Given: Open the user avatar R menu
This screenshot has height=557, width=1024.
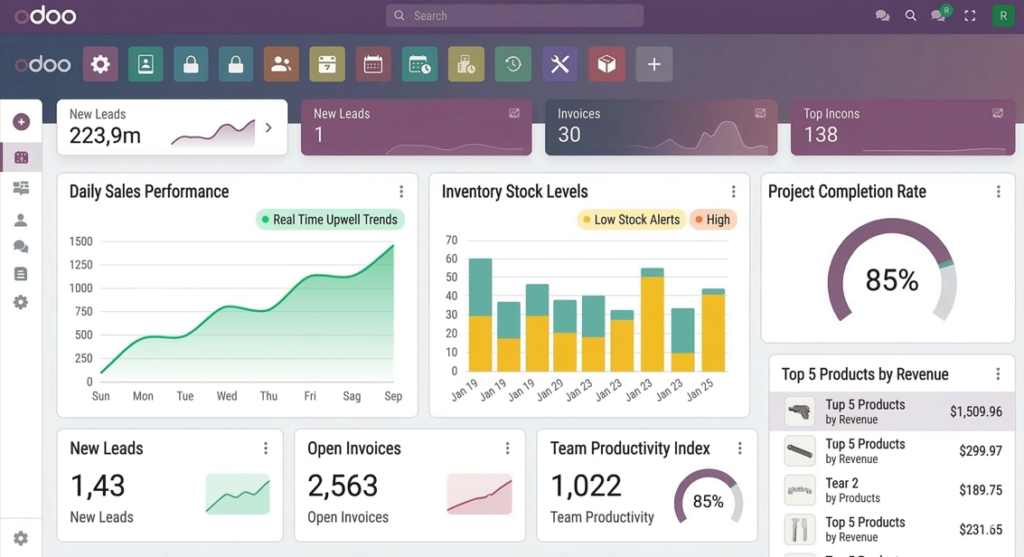Looking at the screenshot, I should point(1001,16).
